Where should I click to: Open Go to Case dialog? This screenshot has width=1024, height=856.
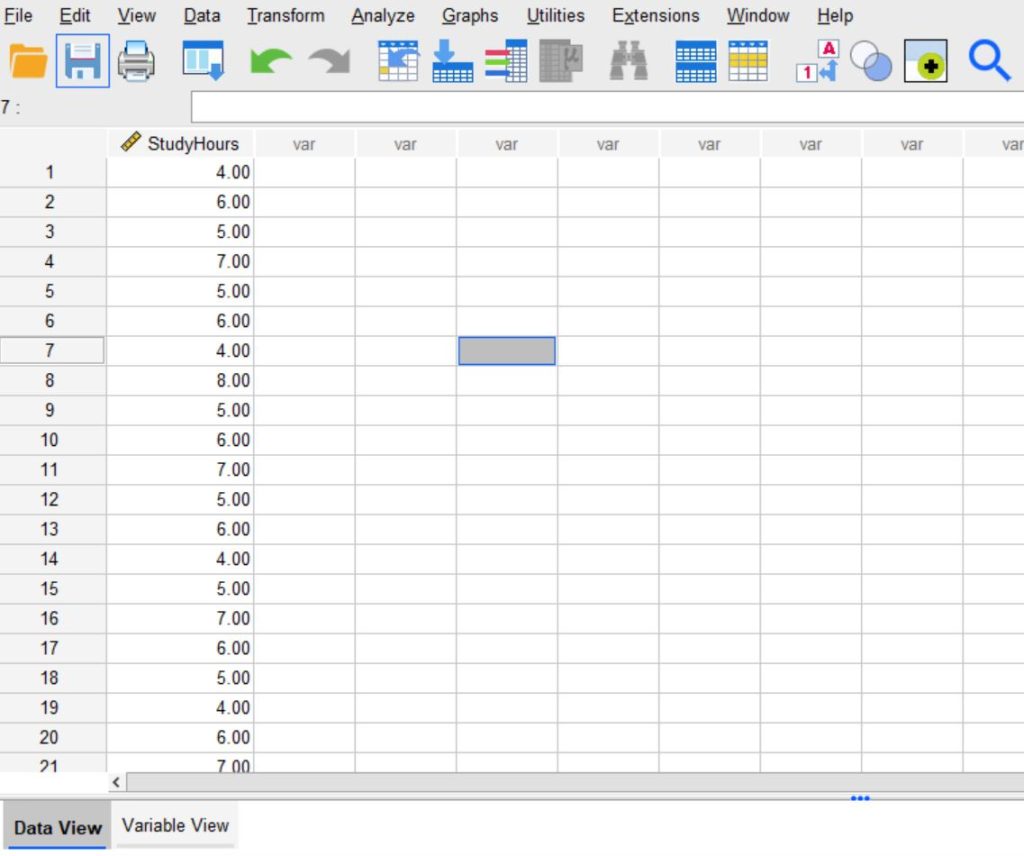point(399,61)
